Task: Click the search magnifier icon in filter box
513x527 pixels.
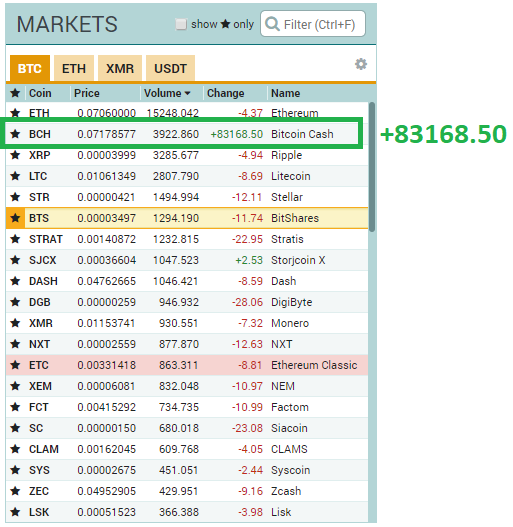Action: [272, 24]
